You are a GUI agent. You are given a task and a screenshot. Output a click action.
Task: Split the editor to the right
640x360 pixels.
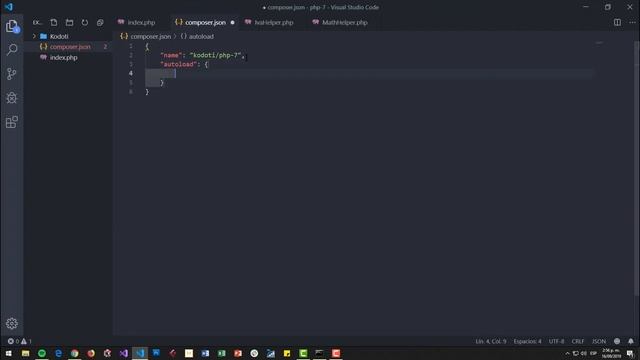(617, 22)
